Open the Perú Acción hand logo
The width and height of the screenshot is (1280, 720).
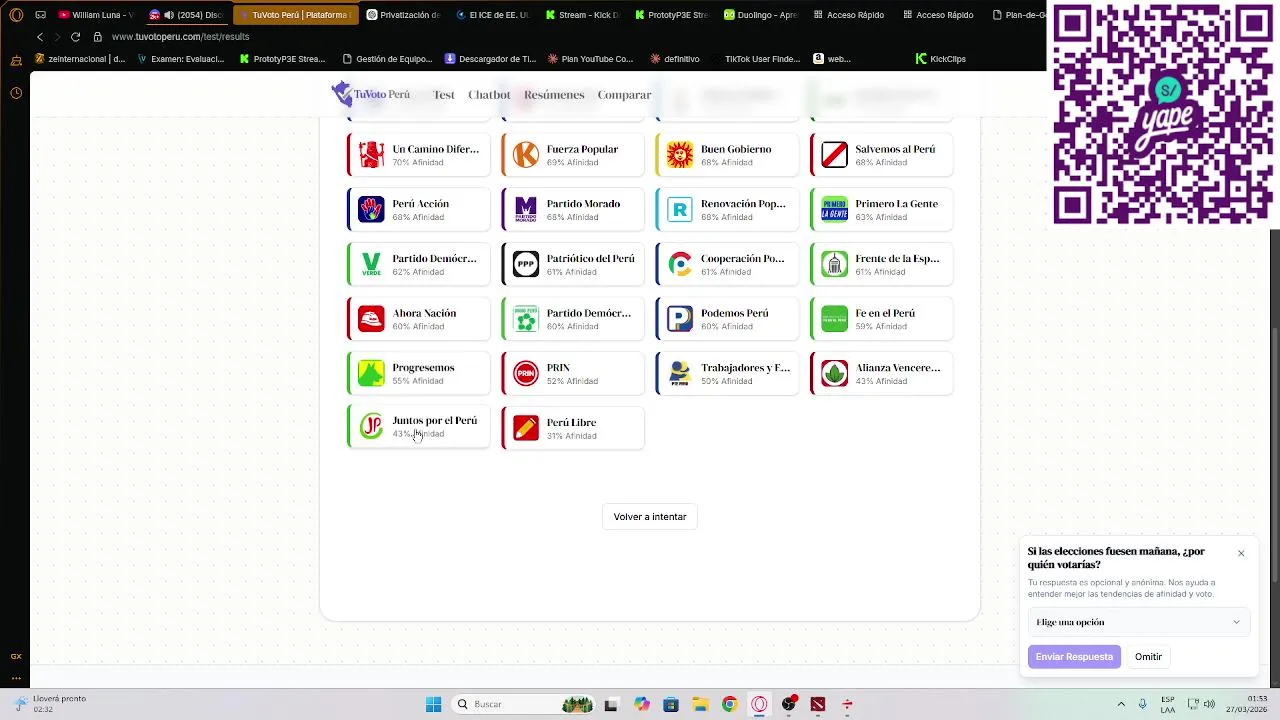[371, 209]
